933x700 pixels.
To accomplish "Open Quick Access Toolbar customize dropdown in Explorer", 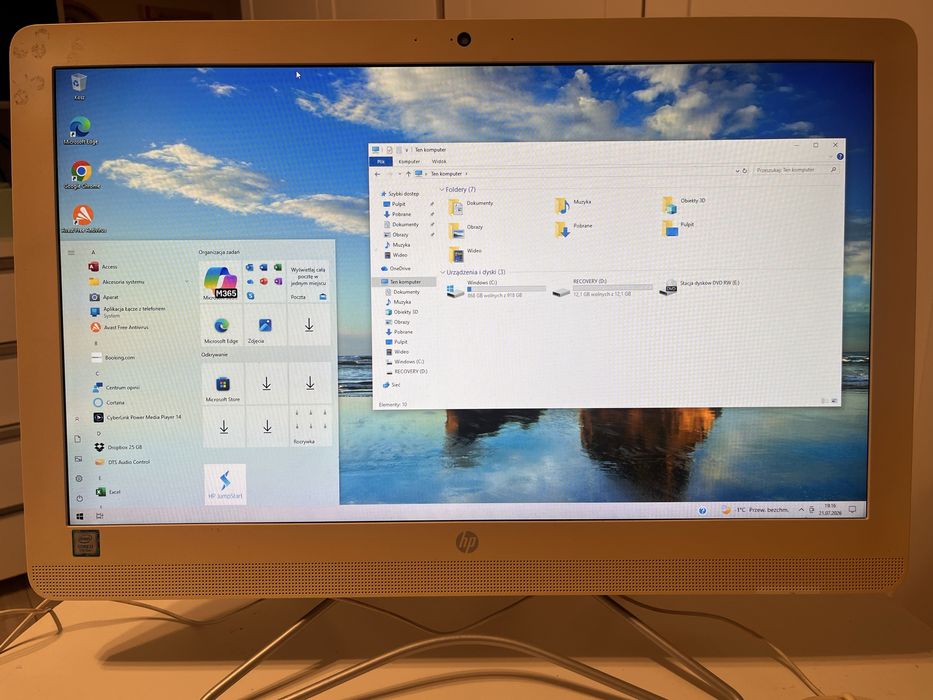I will [406, 150].
